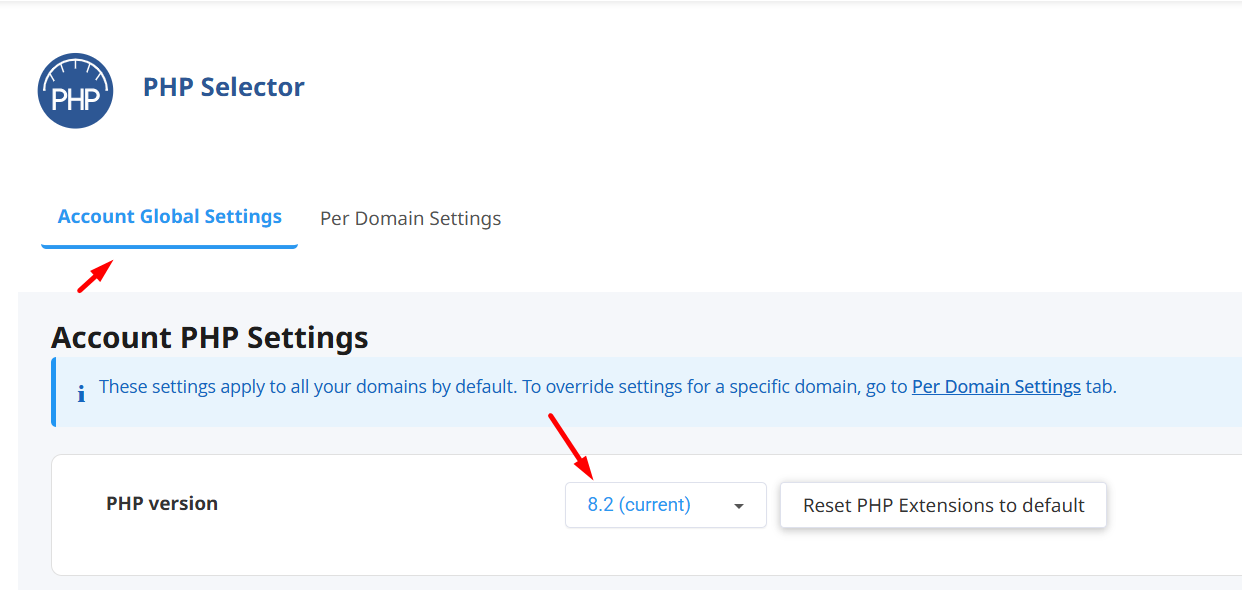This screenshot has height=590, width=1242.
Task: Click the Account PHP Settings heading
Action: 209,338
